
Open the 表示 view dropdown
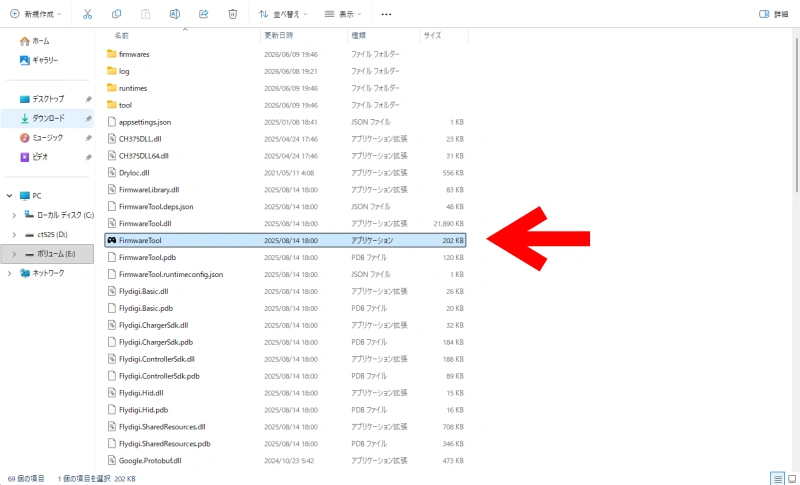coord(343,14)
